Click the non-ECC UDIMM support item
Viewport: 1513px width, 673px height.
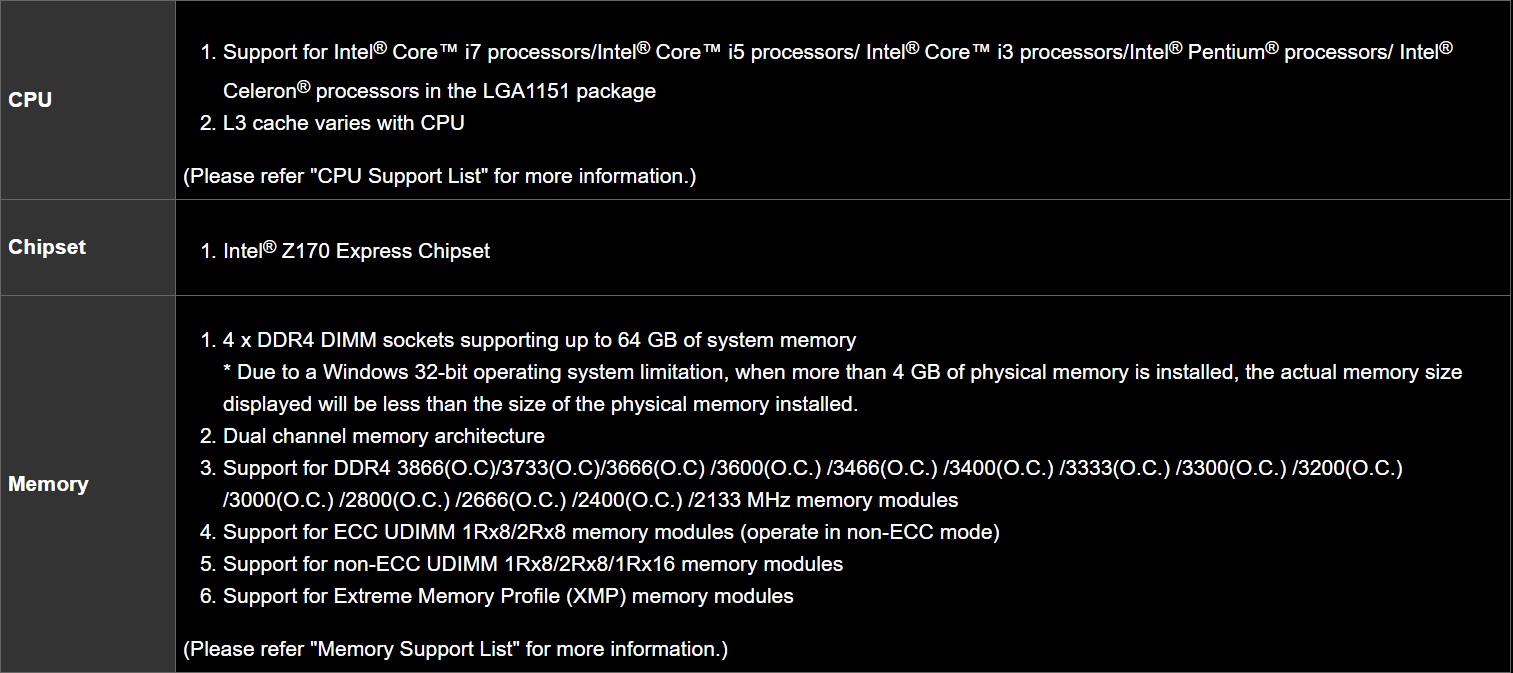(533, 564)
